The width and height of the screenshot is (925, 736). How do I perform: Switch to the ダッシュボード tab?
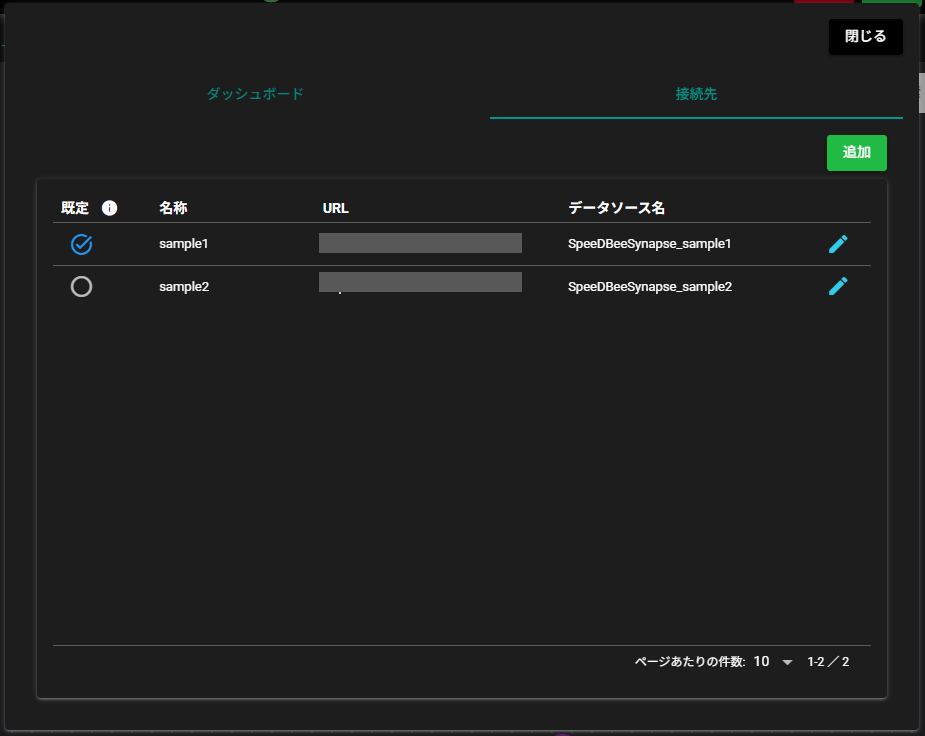coord(255,94)
